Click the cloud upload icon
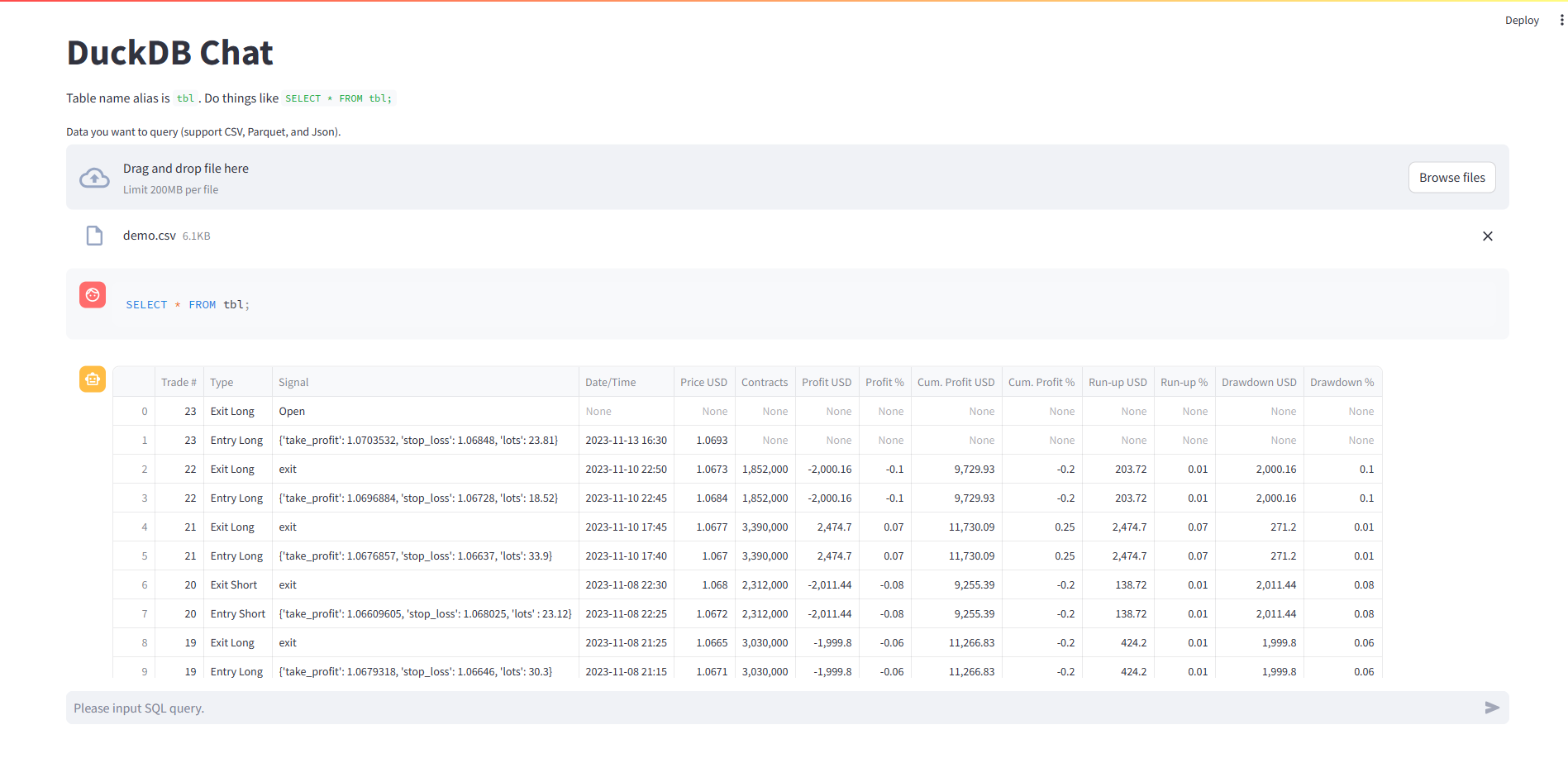Image resolution: width=1568 pixels, height=782 pixels. pyautogui.click(x=94, y=178)
